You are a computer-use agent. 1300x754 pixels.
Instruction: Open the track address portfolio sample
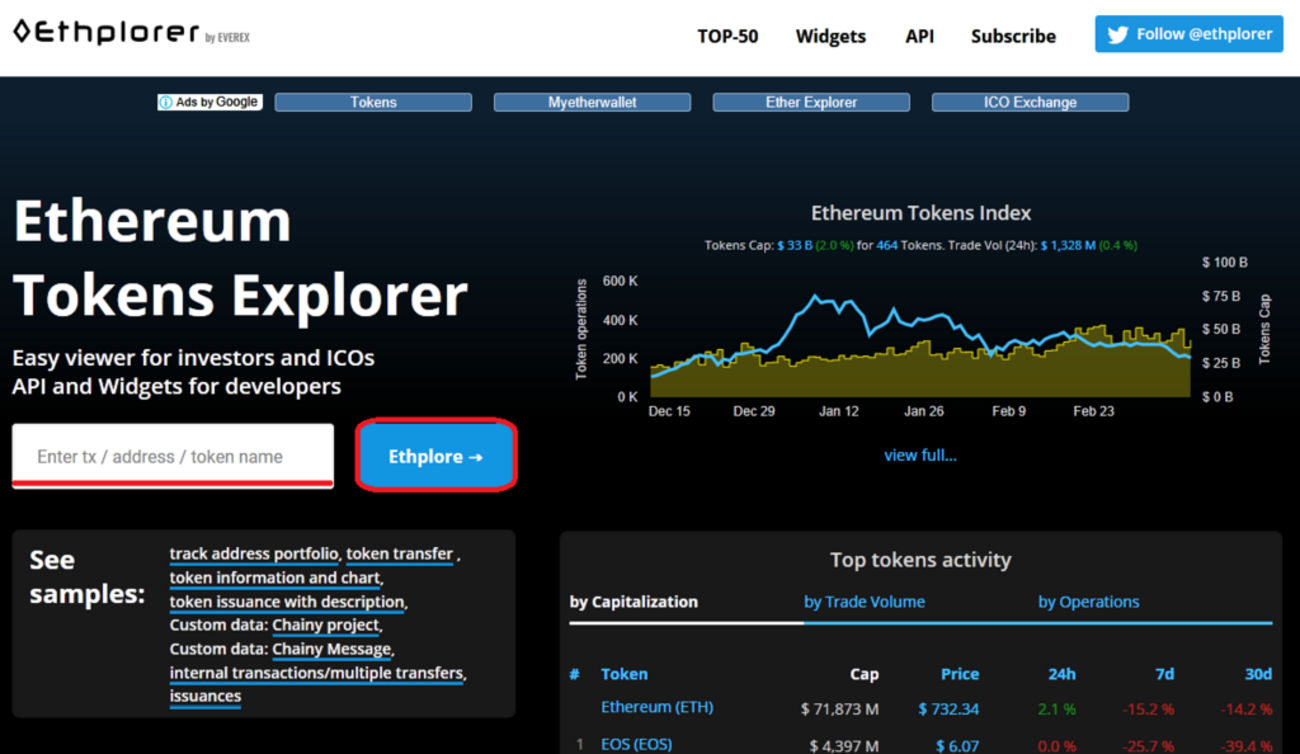pyautogui.click(x=253, y=553)
